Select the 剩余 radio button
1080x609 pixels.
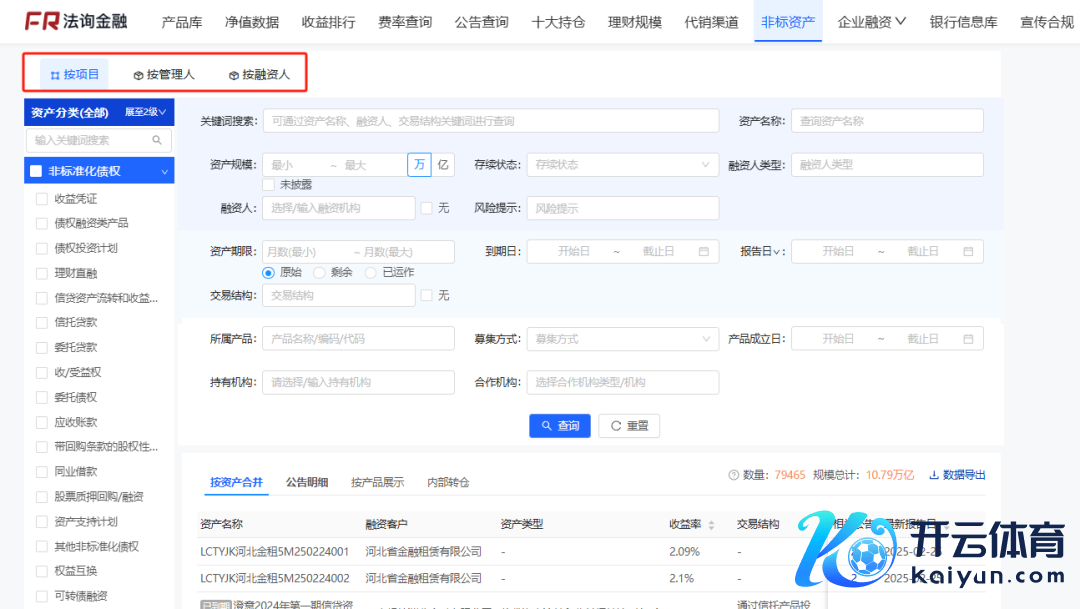click(319, 272)
